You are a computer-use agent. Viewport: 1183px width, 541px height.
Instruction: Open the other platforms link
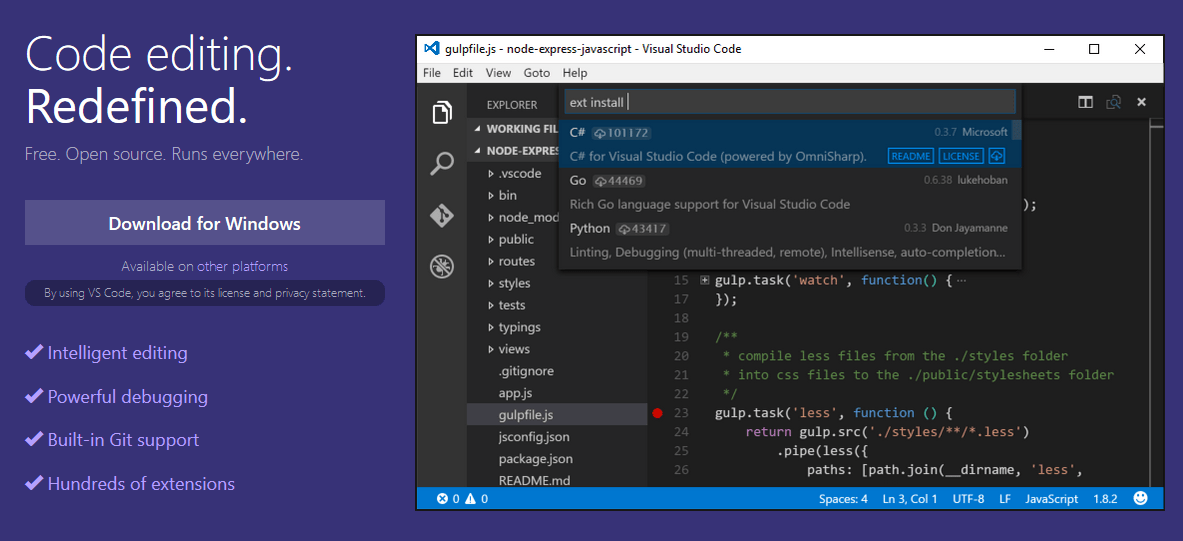pyautogui.click(x=242, y=266)
